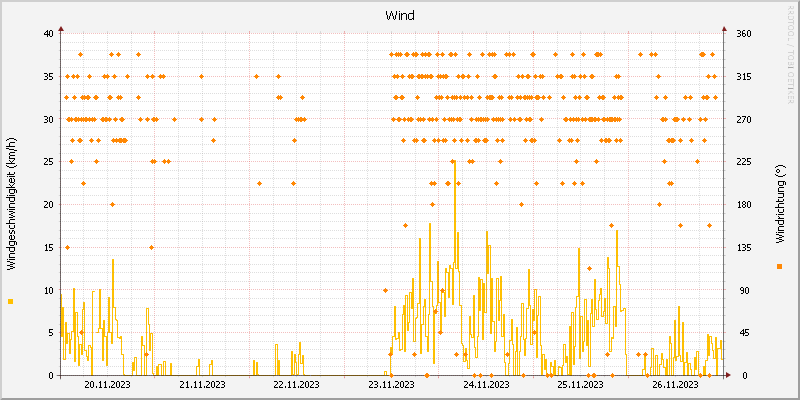The width and height of the screenshot is (800, 400).
Task: Click left axis value 25
Action: [x=48, y=162]
